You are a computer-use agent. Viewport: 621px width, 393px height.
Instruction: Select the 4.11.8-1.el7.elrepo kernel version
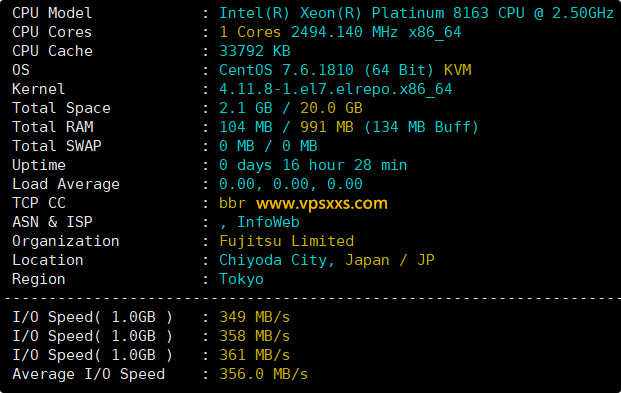point(336,89)
